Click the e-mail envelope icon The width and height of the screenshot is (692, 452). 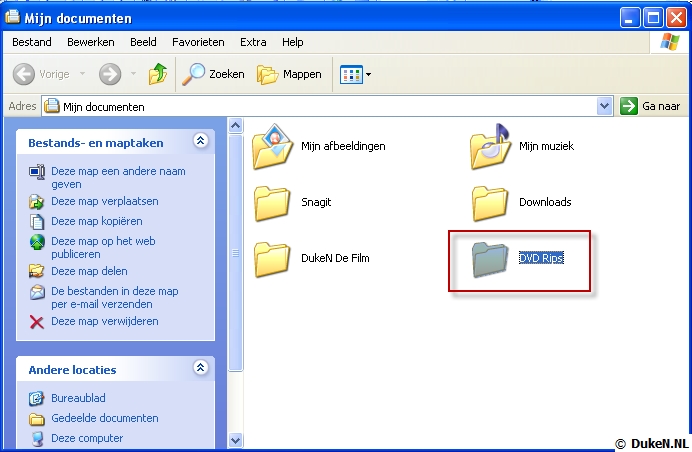tap(37, 292)
